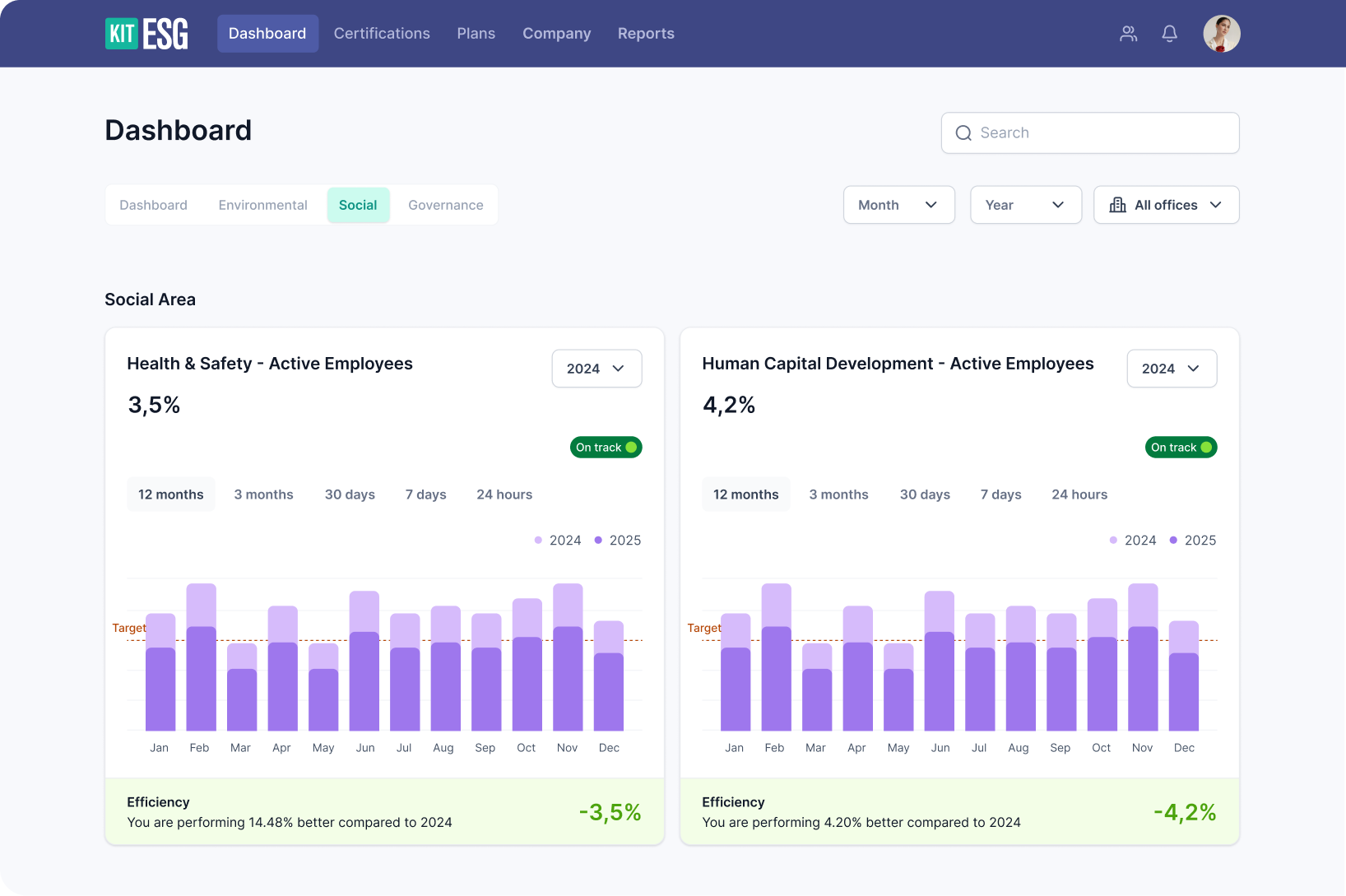This screenshot has height=896, width=1346.
Task: Expand the Month dropdown
Action: pyautogui.click(x=898, y=205)
